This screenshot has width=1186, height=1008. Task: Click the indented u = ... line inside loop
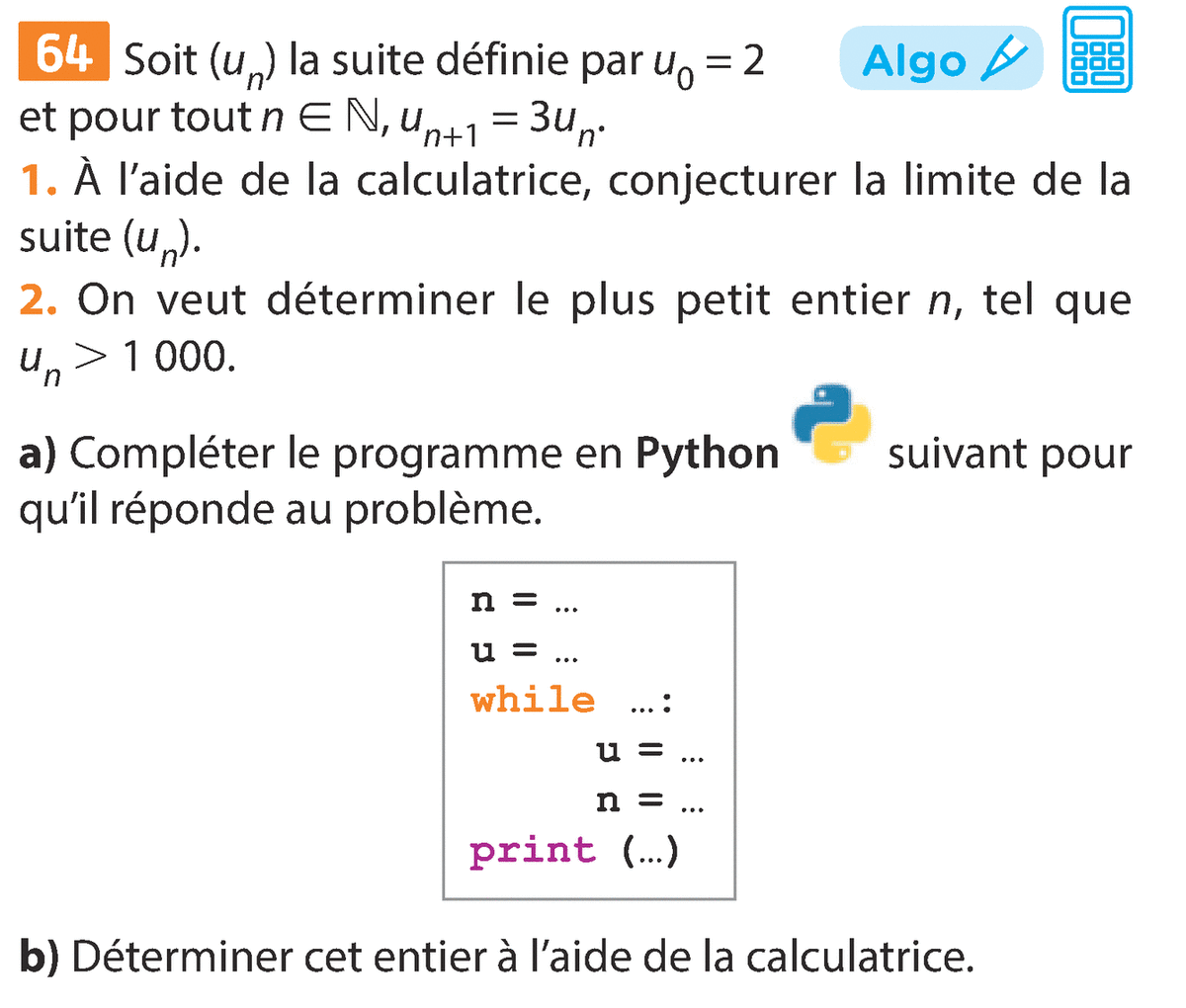(649, 751)
